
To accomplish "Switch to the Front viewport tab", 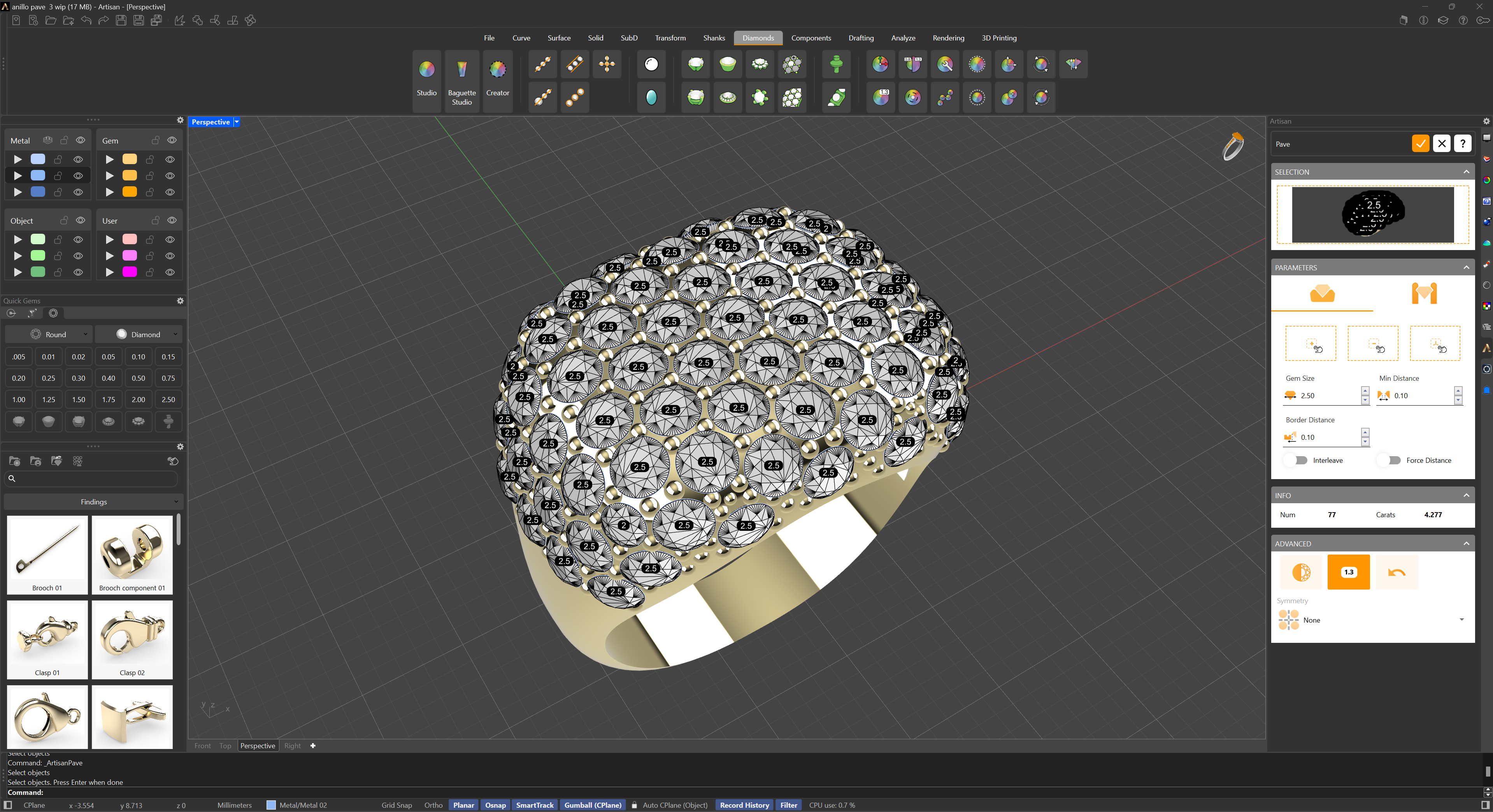I will pyautogui.click(x=202, y=745).
